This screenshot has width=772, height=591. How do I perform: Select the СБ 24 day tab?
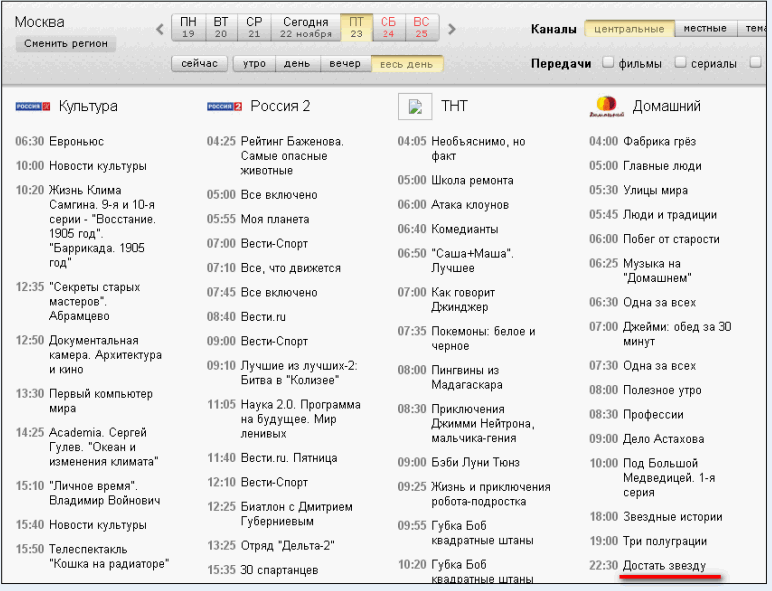pos(389,28)
